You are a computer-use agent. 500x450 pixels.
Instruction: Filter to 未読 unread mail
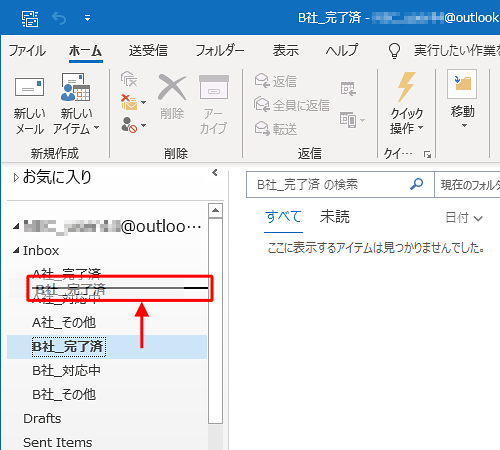(x=335, y=217)
